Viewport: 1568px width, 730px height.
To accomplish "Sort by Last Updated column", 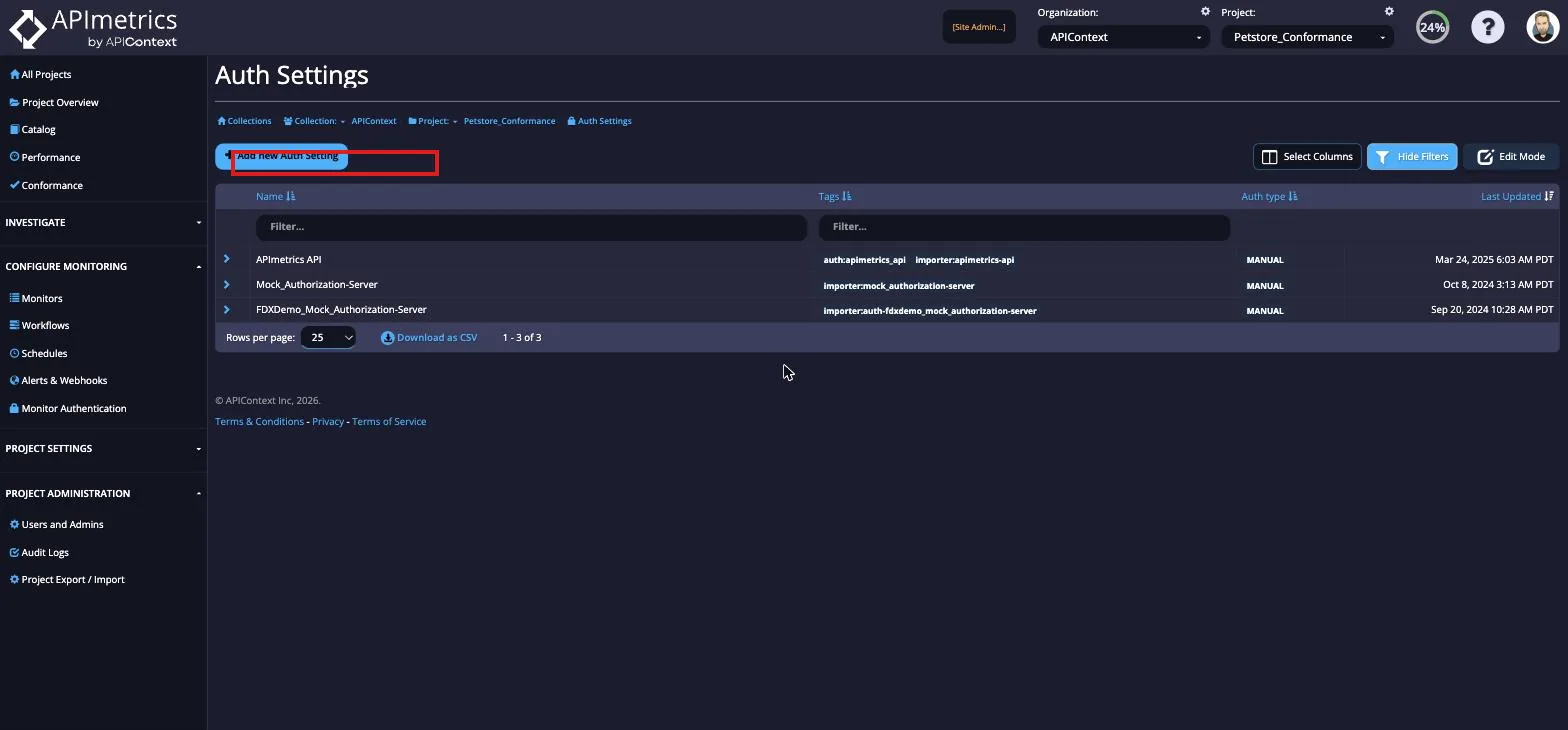I will pyautogui.click(x=1517, y=196).
